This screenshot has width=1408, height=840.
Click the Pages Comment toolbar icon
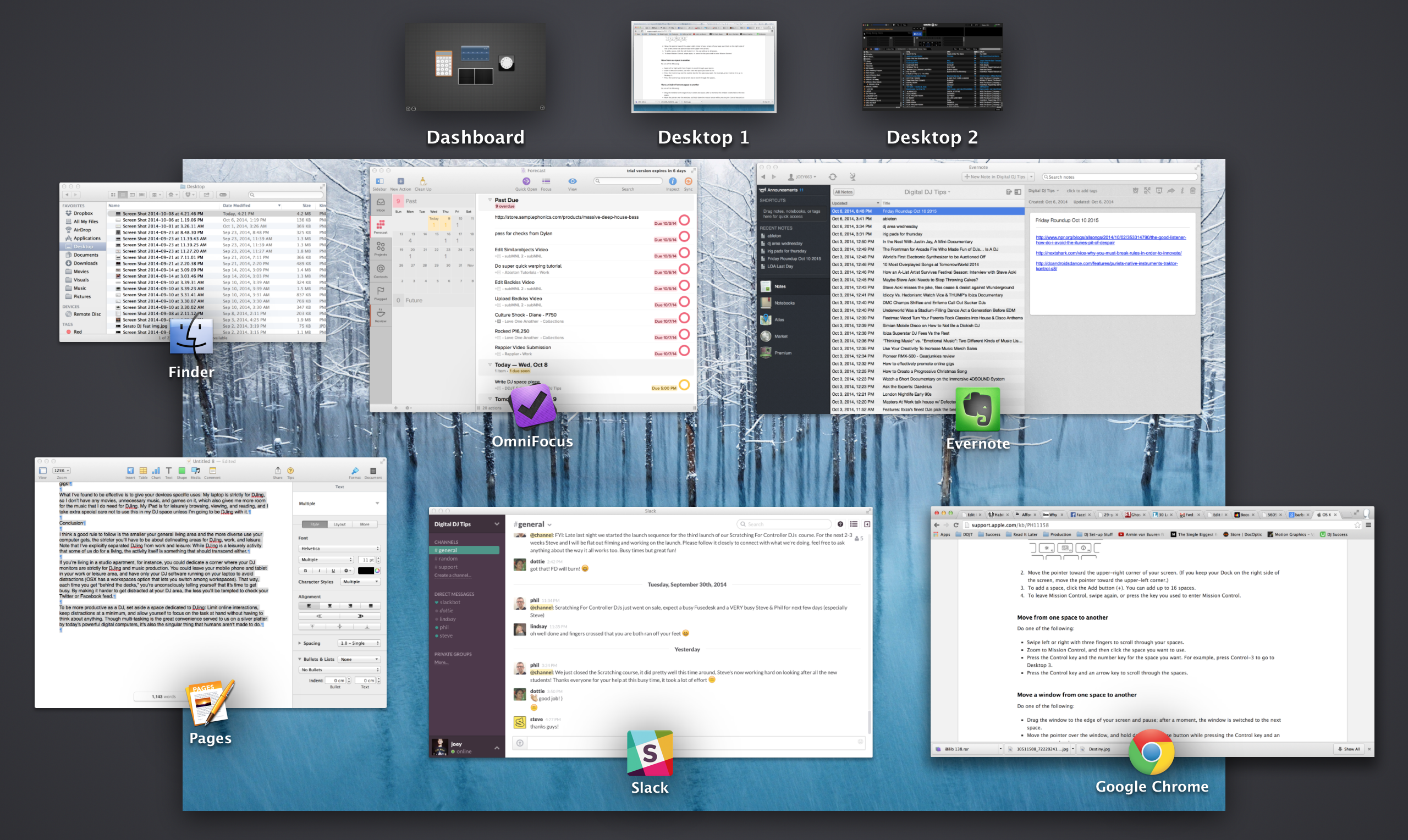(x=213, y=471)
